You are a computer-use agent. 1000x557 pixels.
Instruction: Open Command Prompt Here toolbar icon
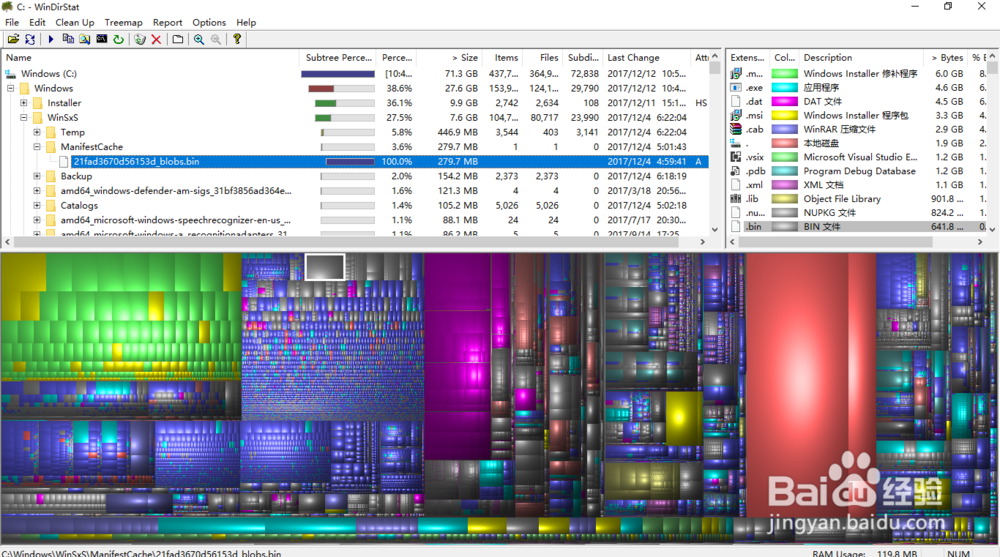101,40
